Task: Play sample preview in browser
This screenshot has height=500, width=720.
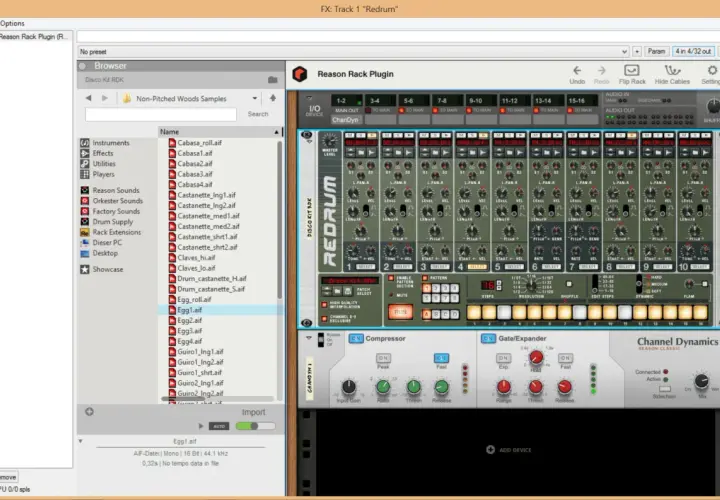Action: pyautogui.click(x=201, y=426)
